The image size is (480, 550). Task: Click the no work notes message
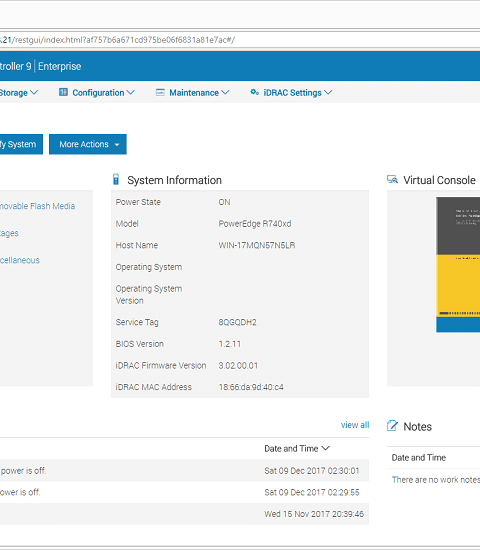(436, 479)
